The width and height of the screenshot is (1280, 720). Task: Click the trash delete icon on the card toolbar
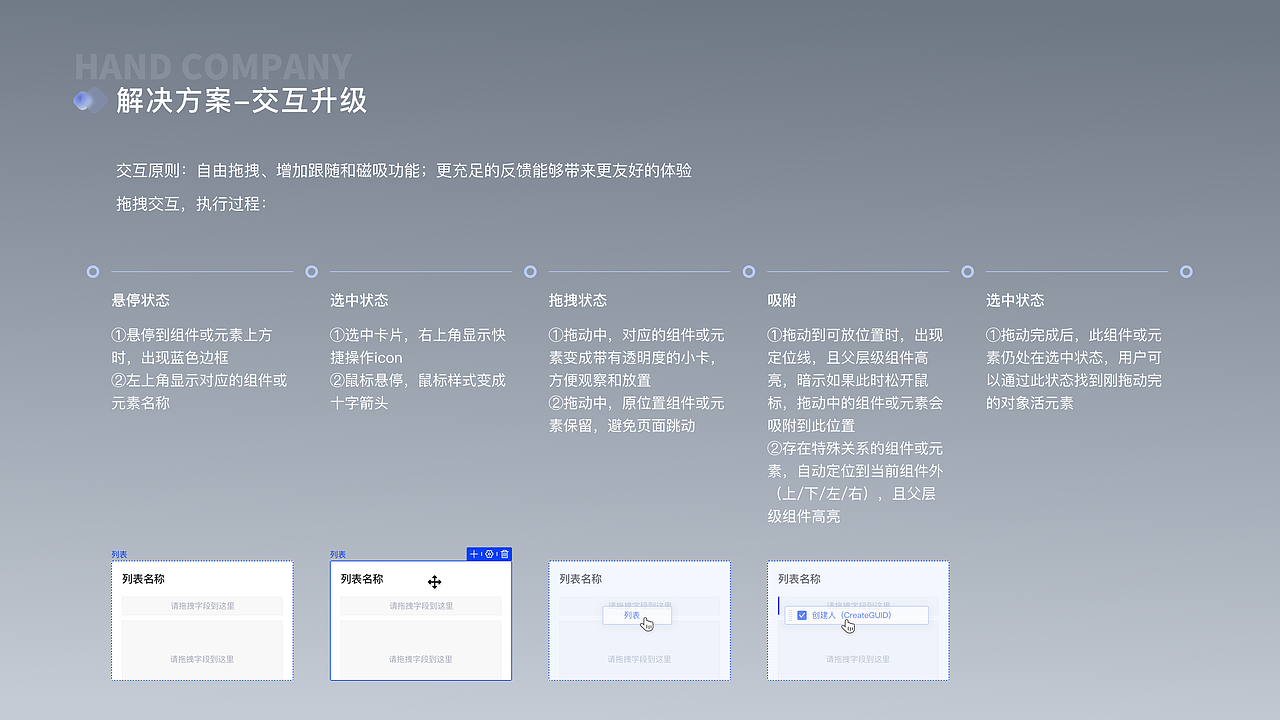(504, 554)
